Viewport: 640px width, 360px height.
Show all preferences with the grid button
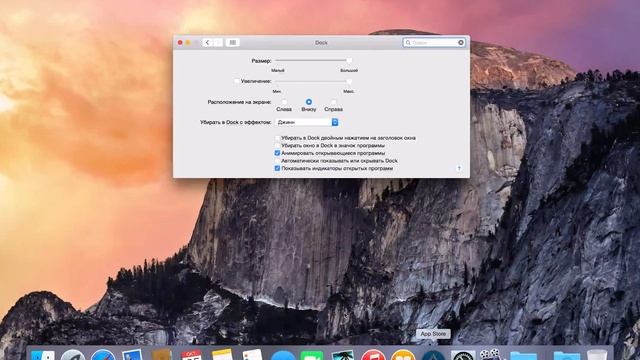tap(233, 42)
